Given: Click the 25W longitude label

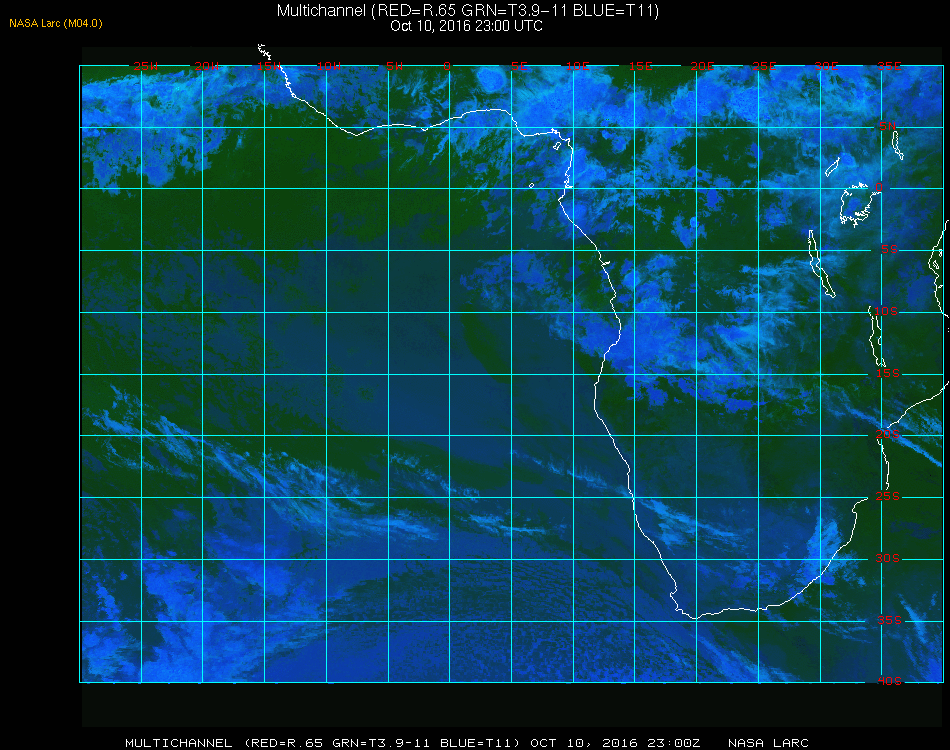Looking at the screenshot, I should point(145,66).
